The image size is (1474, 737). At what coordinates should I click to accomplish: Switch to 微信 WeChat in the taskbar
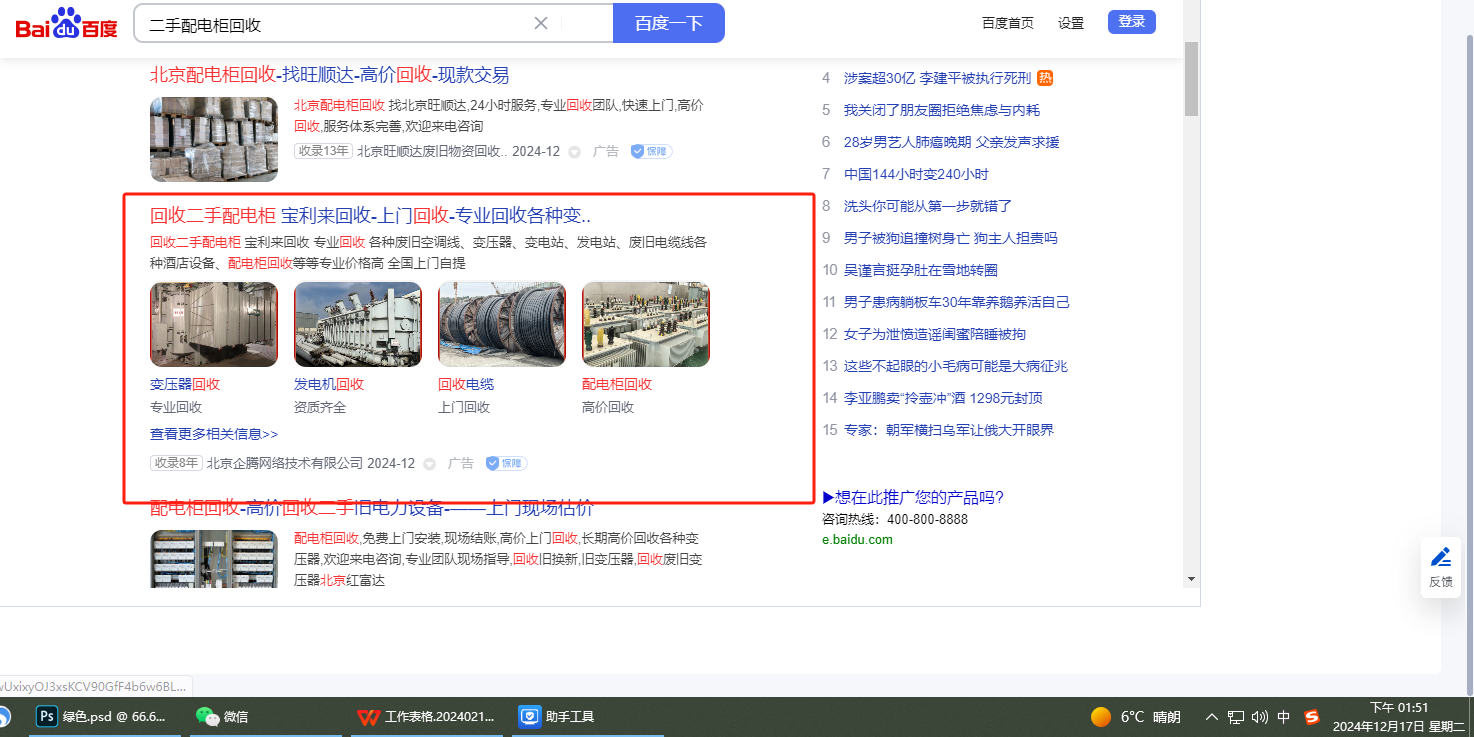[222, 716]
